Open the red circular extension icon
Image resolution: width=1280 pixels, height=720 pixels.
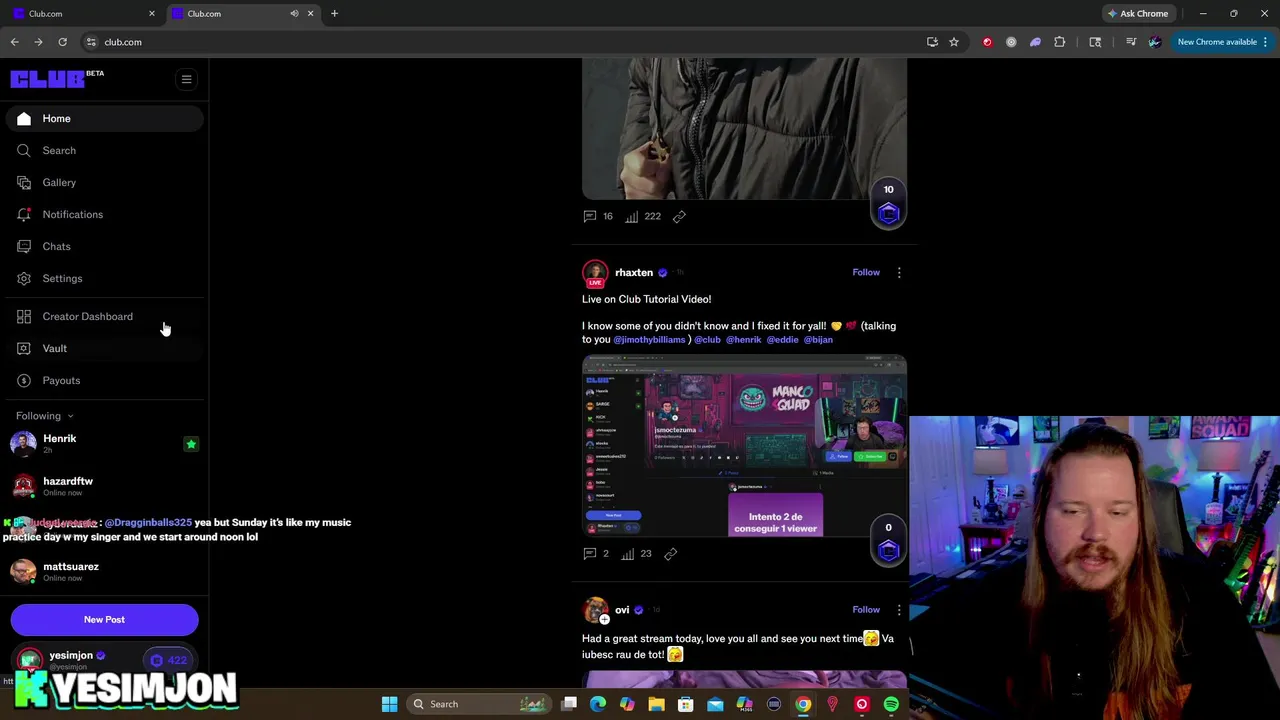[987, 42]
